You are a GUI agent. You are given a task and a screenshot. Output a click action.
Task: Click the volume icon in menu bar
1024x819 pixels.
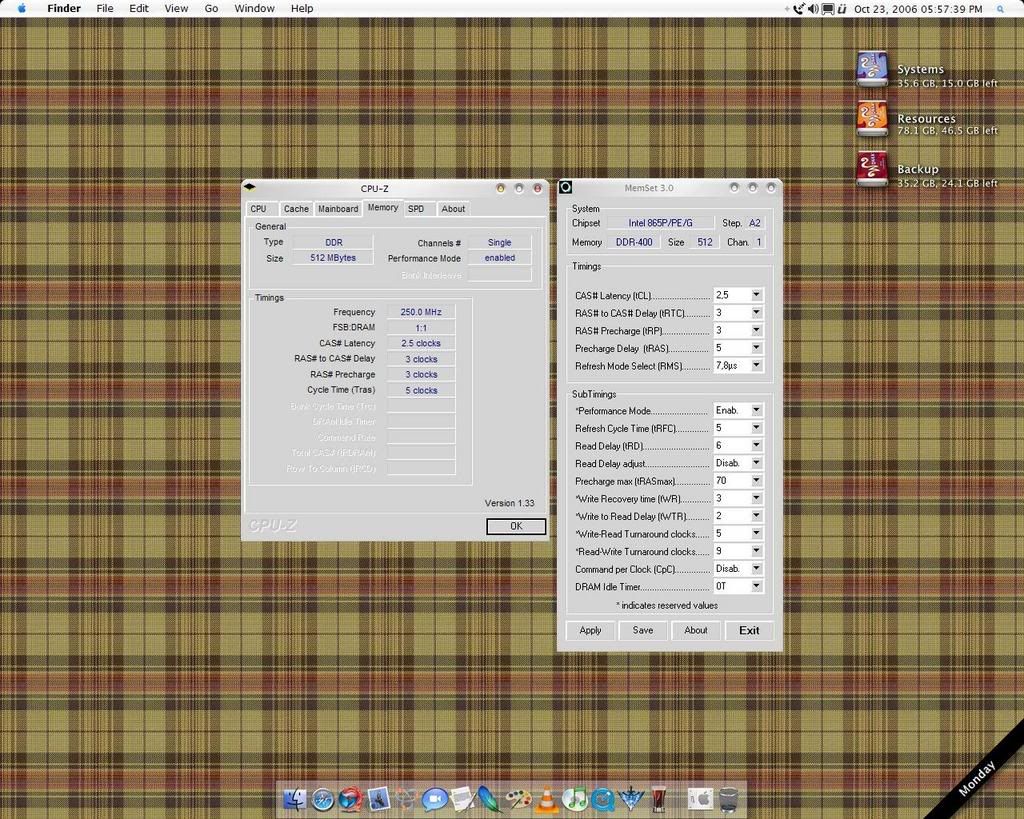813,8
